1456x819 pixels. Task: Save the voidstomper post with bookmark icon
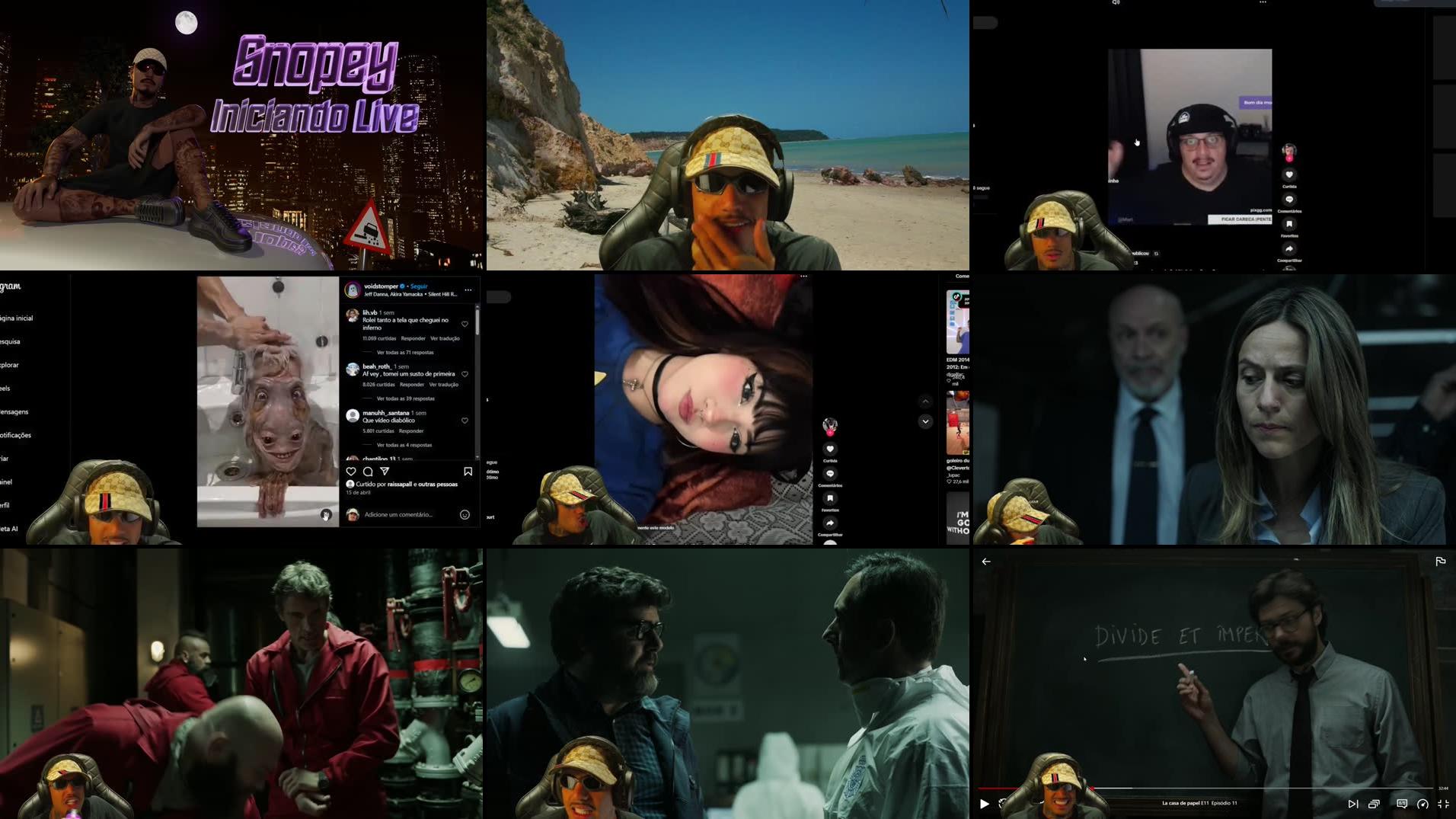[468, 472]
